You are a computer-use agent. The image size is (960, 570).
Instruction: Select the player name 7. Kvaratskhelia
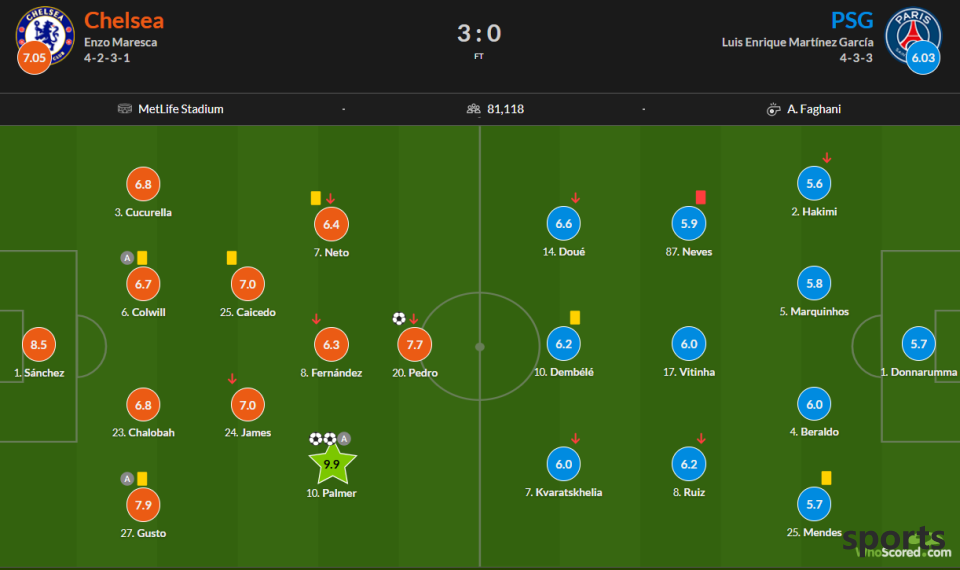(563, 492)
